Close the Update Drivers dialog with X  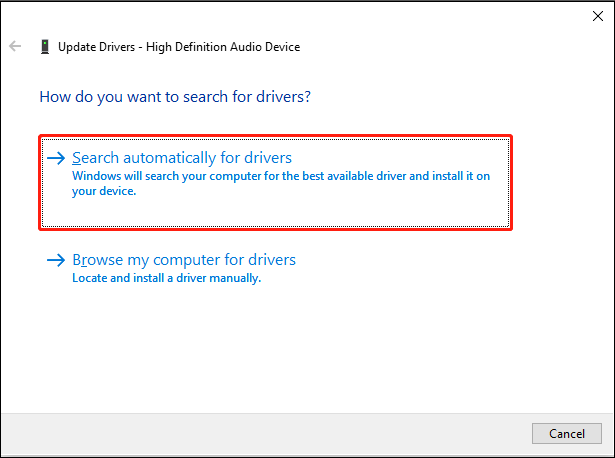(x=597, y=16)
